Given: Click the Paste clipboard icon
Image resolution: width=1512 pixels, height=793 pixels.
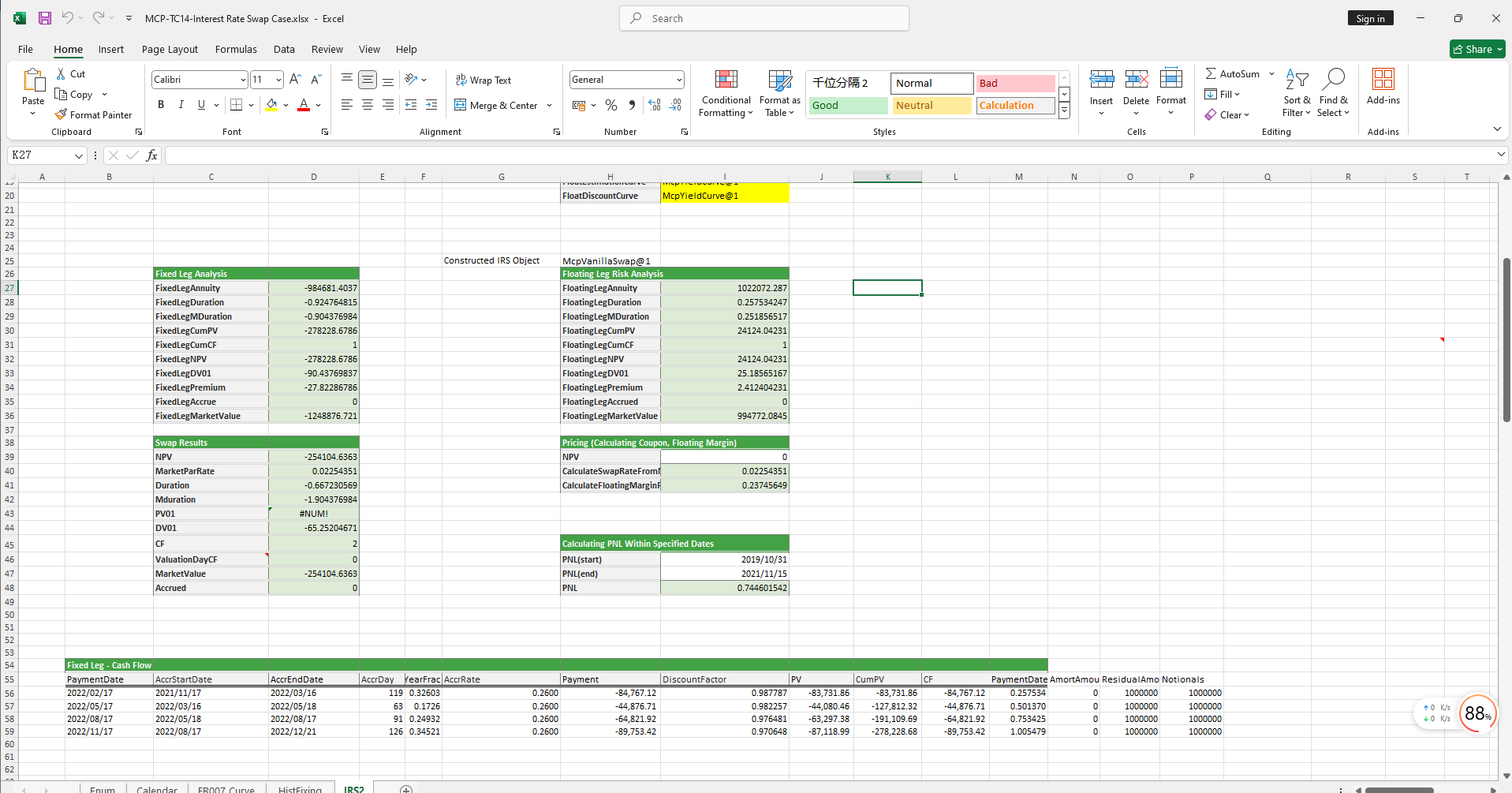Looking at the screenshot, I should (x=33, y=80).
